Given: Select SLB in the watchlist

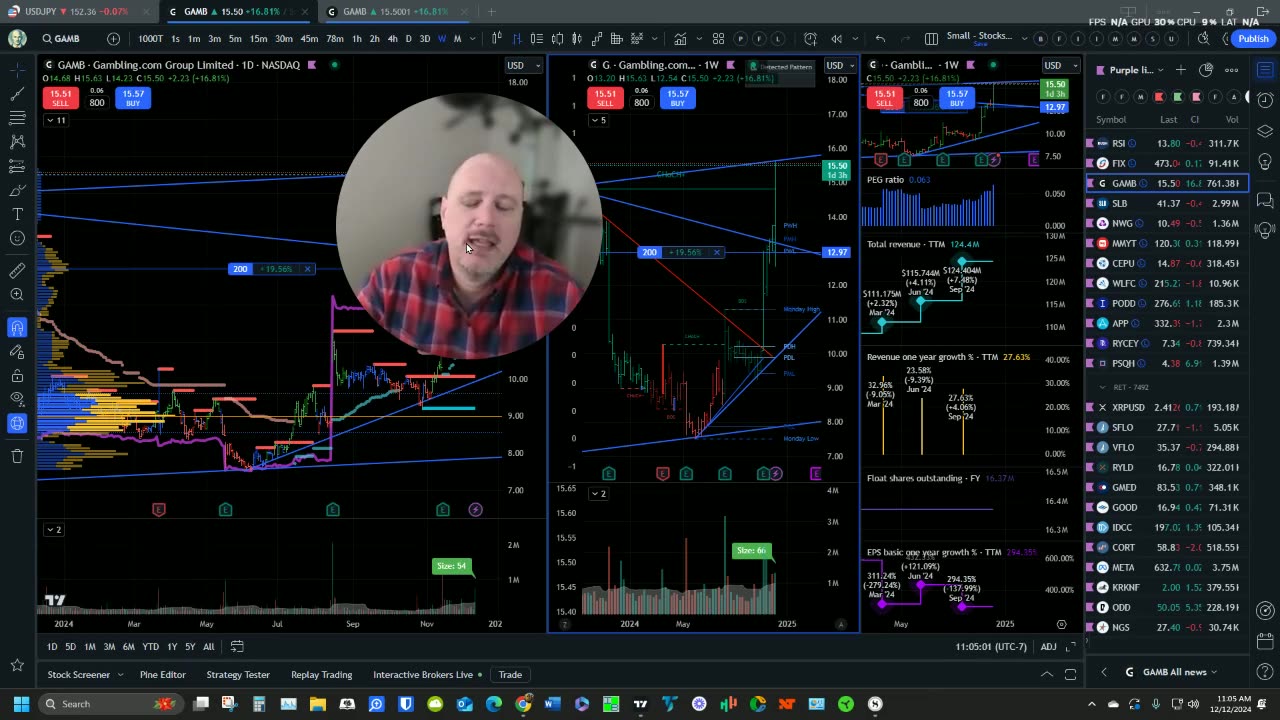Looking at the screenshot, I should pos(1167,203).
